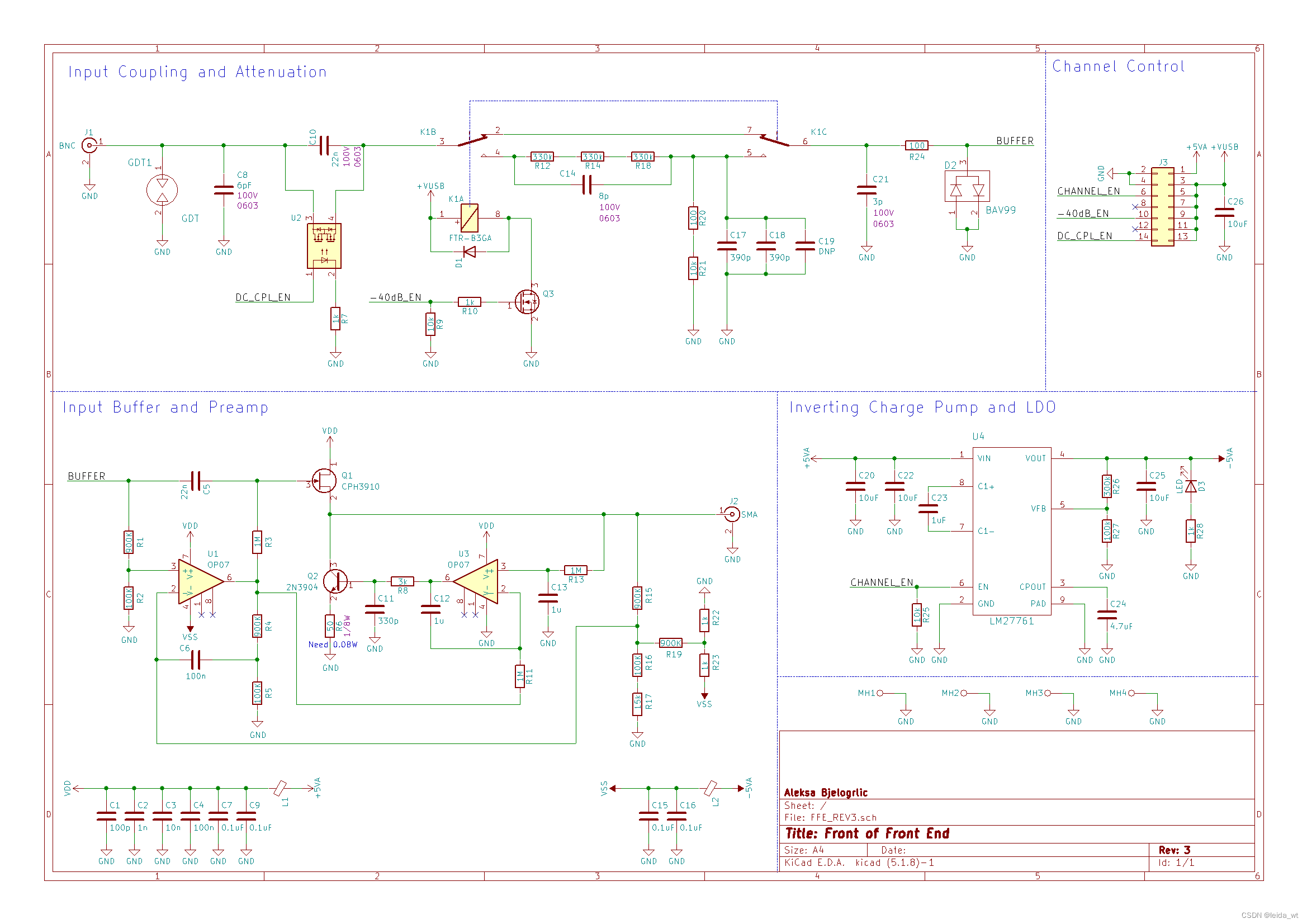Image resolution: width=1307 pixels, height=924 pixels.
Task: Select the 'Need 0.08W' note text
Action: [333, 645]
